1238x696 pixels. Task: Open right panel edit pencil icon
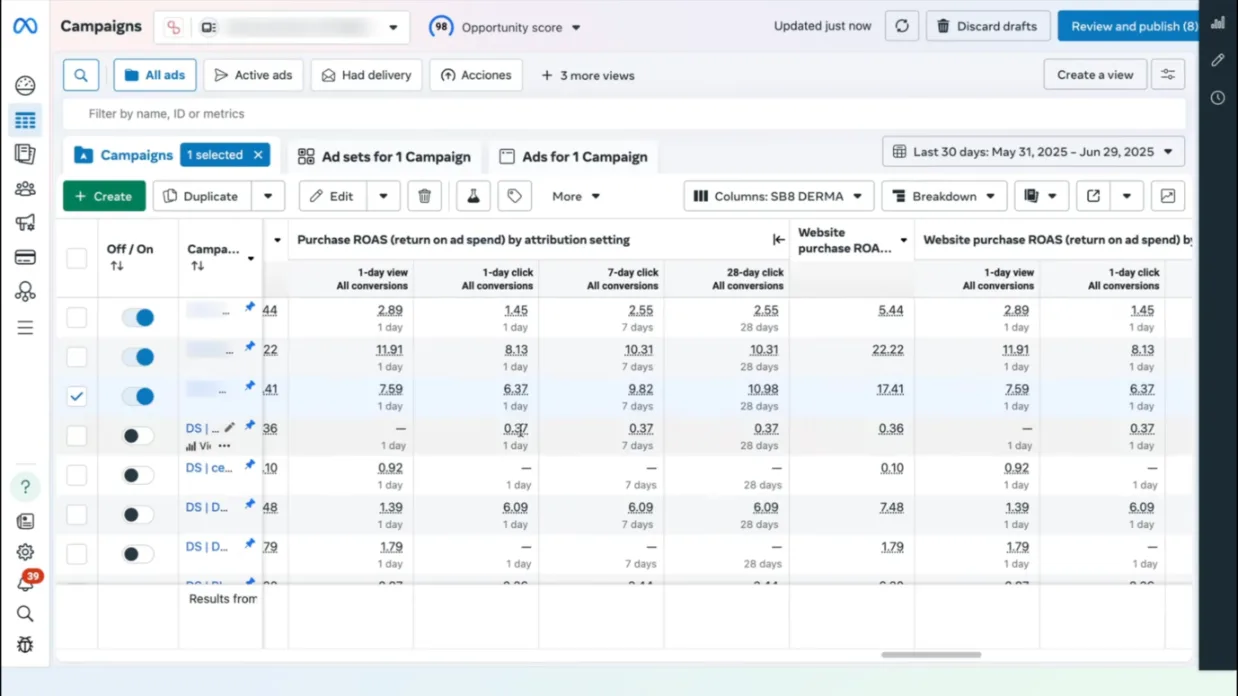[x=1218, y=60]
